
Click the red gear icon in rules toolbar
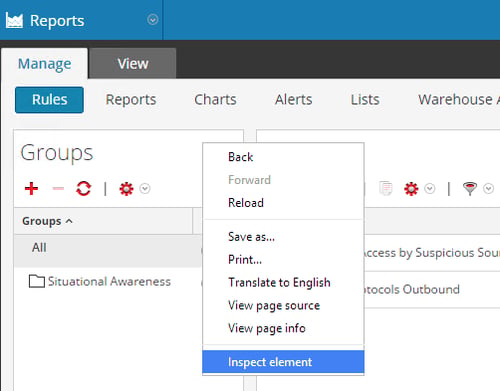click(411, 189)
